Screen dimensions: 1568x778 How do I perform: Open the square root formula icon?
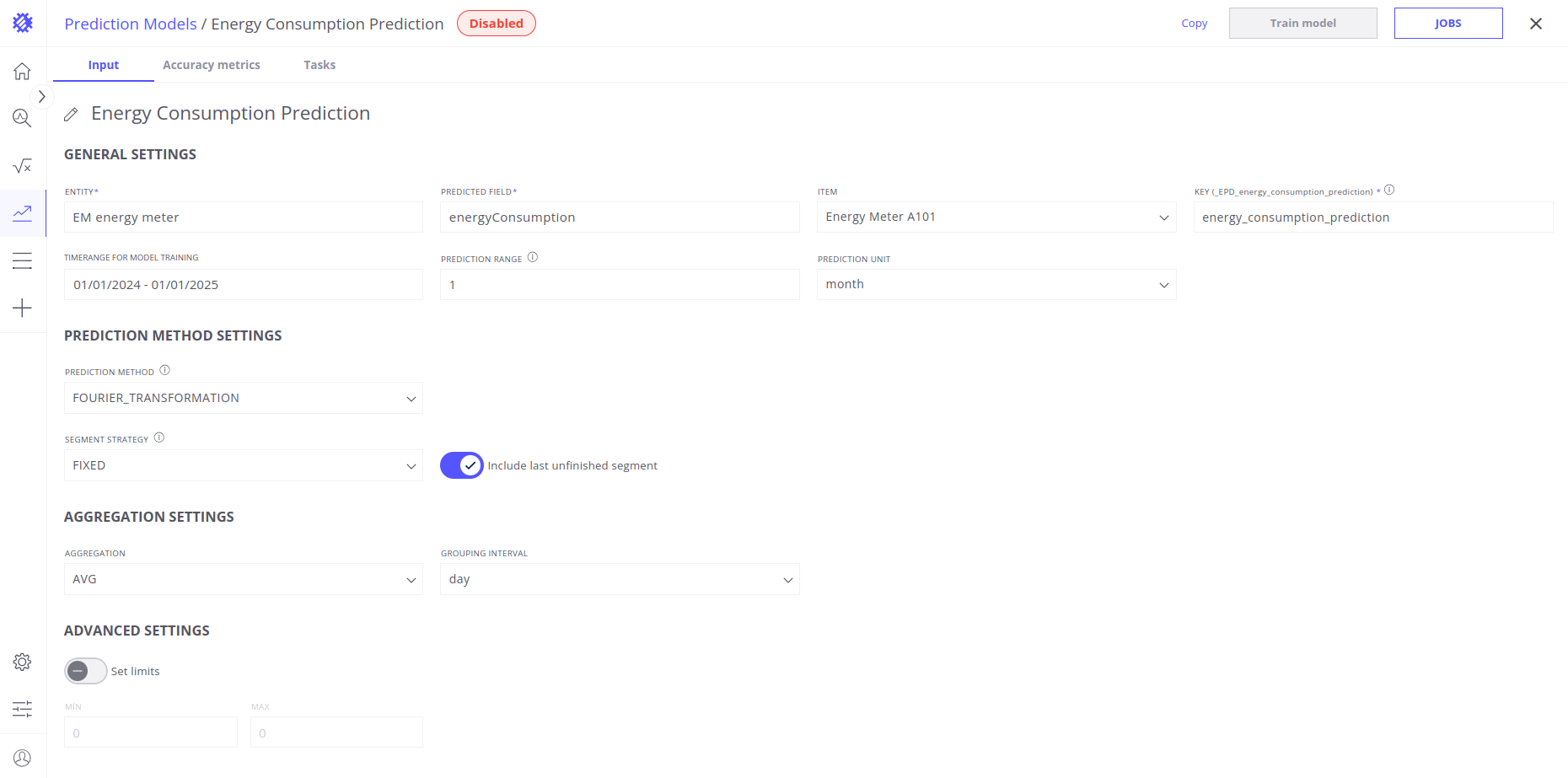point(23,166)
